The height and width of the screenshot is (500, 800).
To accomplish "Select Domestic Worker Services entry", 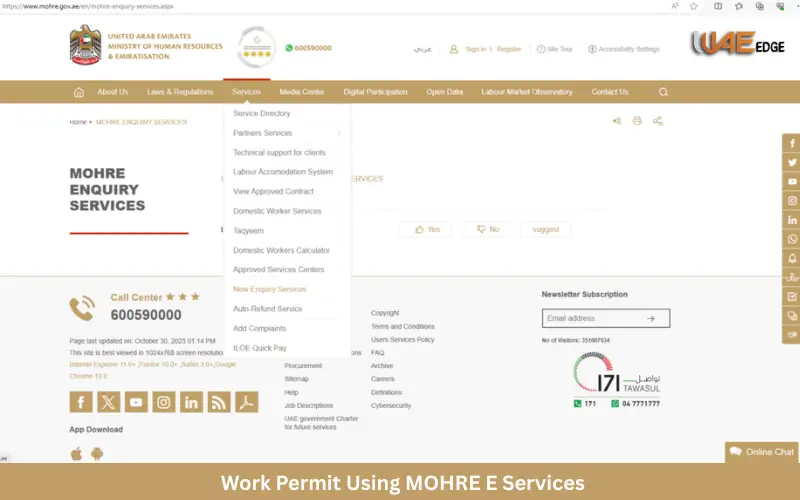I will (277, 211).
